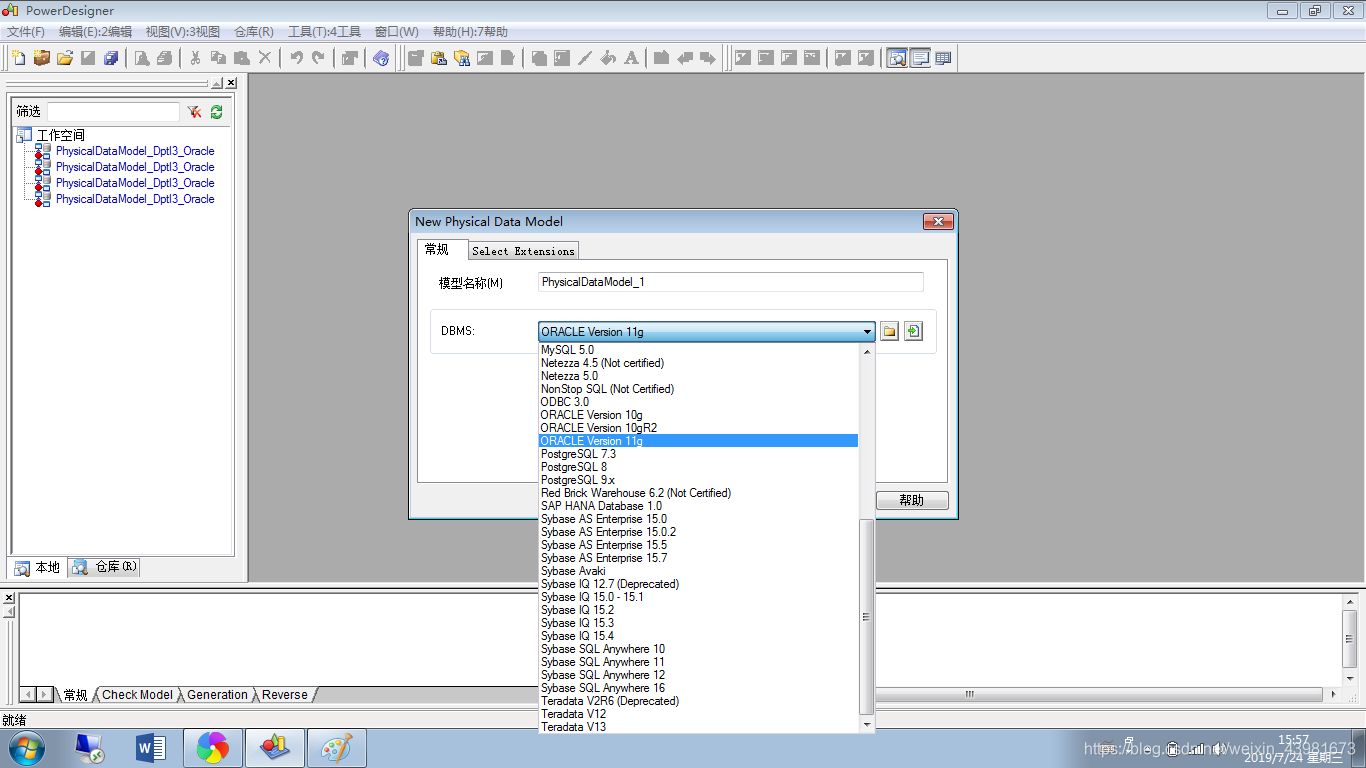Viewport: 1366px width, 768px height.
Task: Click the New Project briefcase icon
Action: pos(41,58)
